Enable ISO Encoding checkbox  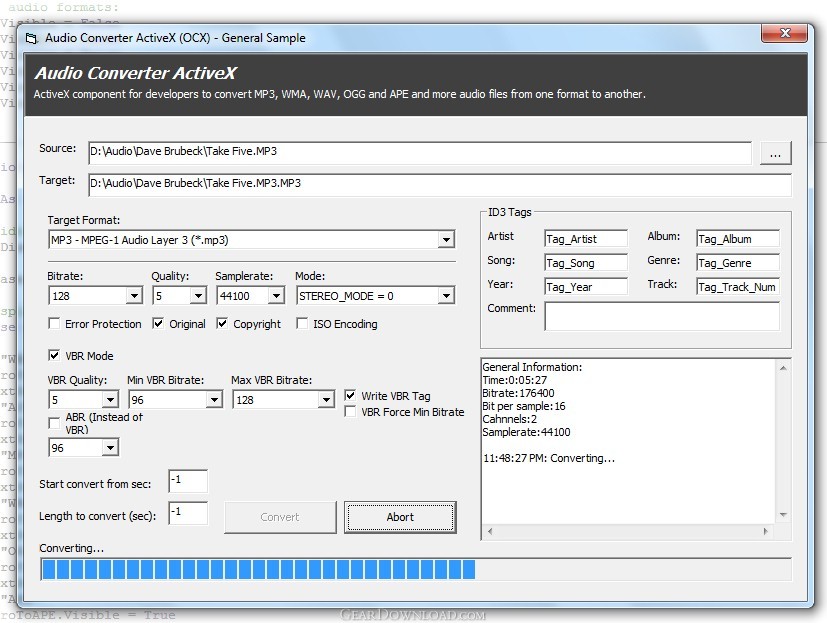302,323
